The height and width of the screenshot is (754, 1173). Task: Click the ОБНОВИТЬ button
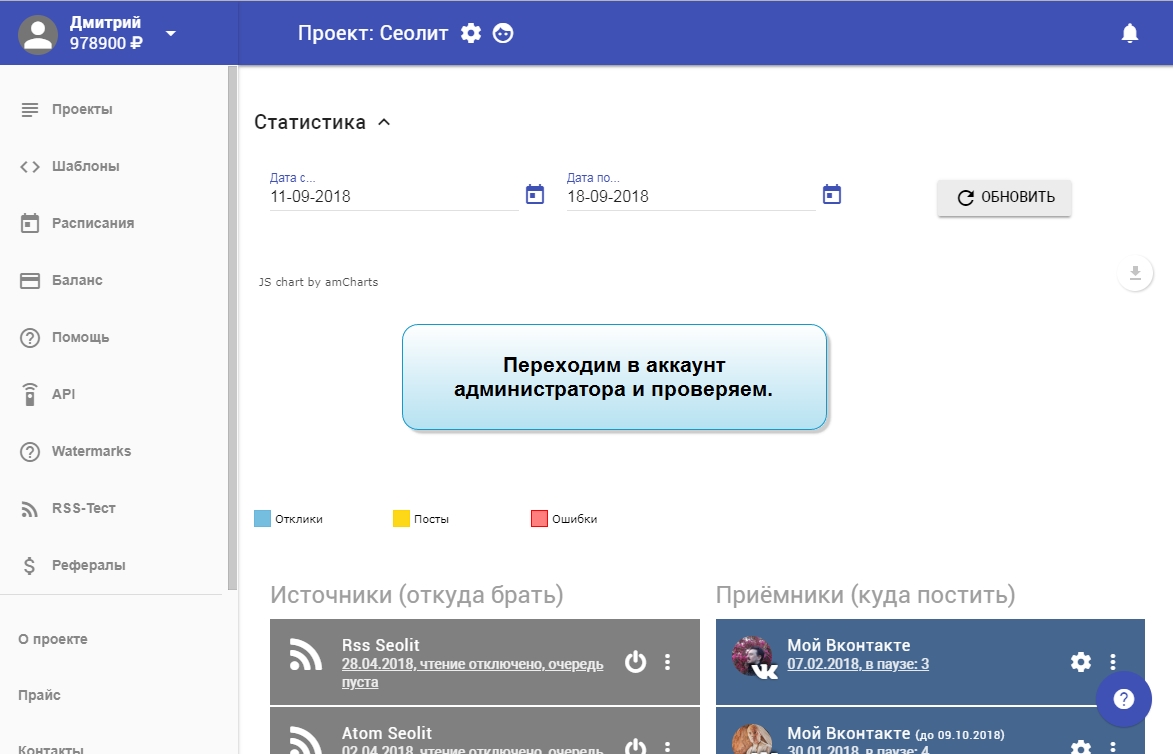tap(1004, 197)
